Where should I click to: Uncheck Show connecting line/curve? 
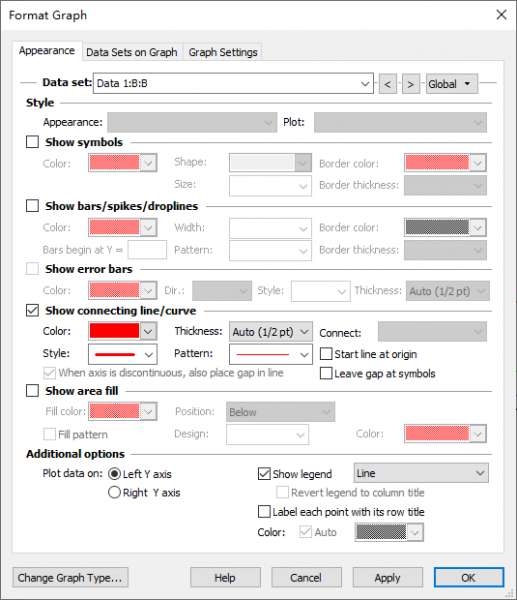[x=33, y=310]
